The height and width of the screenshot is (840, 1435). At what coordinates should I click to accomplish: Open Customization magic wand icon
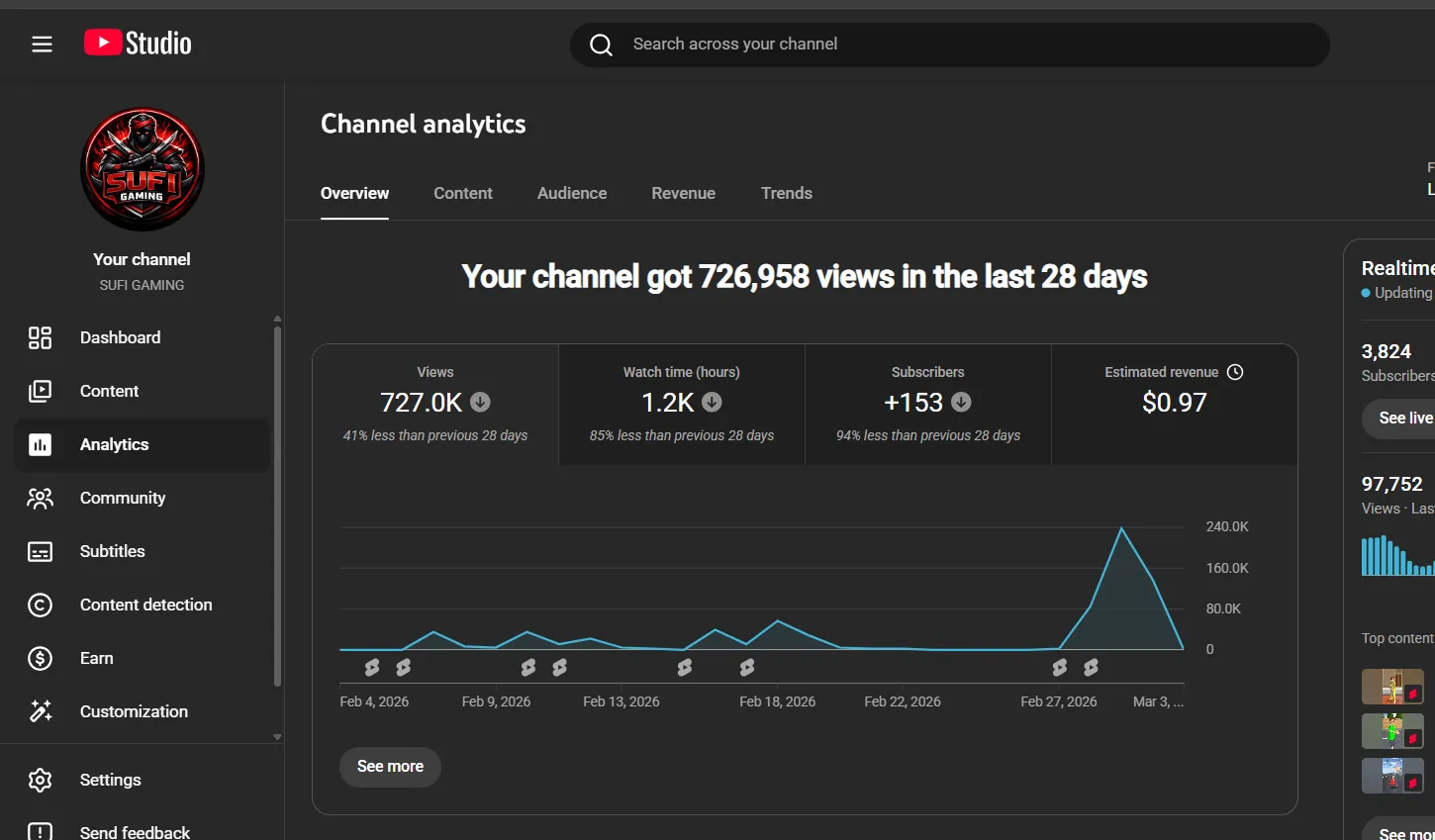coord(41,711)
